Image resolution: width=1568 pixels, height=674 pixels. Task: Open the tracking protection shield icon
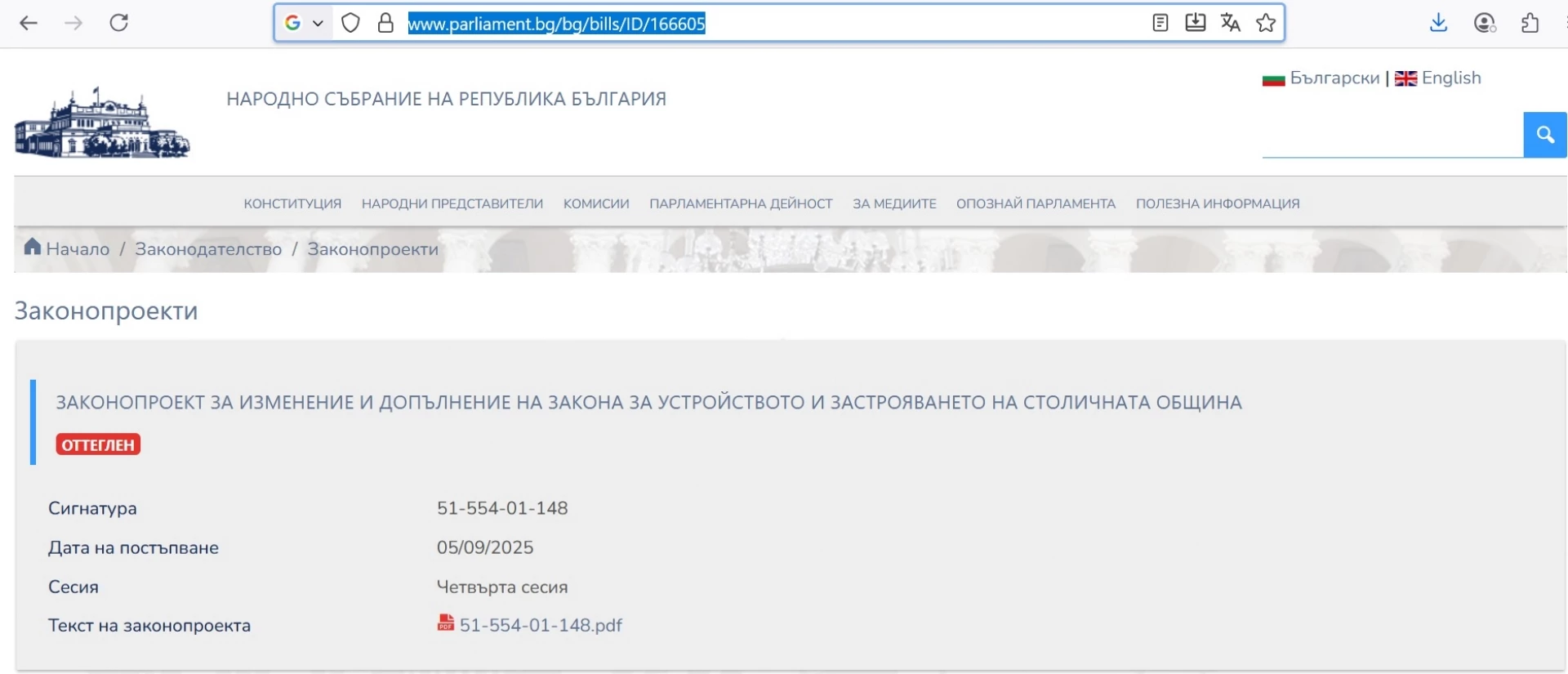(x=350, y=23)
